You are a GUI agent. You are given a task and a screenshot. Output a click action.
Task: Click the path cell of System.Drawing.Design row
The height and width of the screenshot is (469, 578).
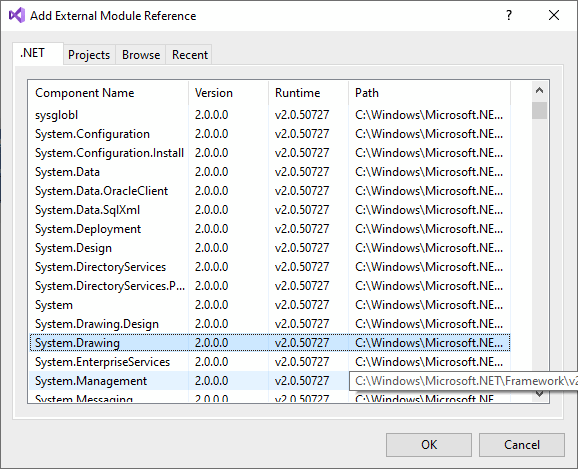(x=429, y=324)
